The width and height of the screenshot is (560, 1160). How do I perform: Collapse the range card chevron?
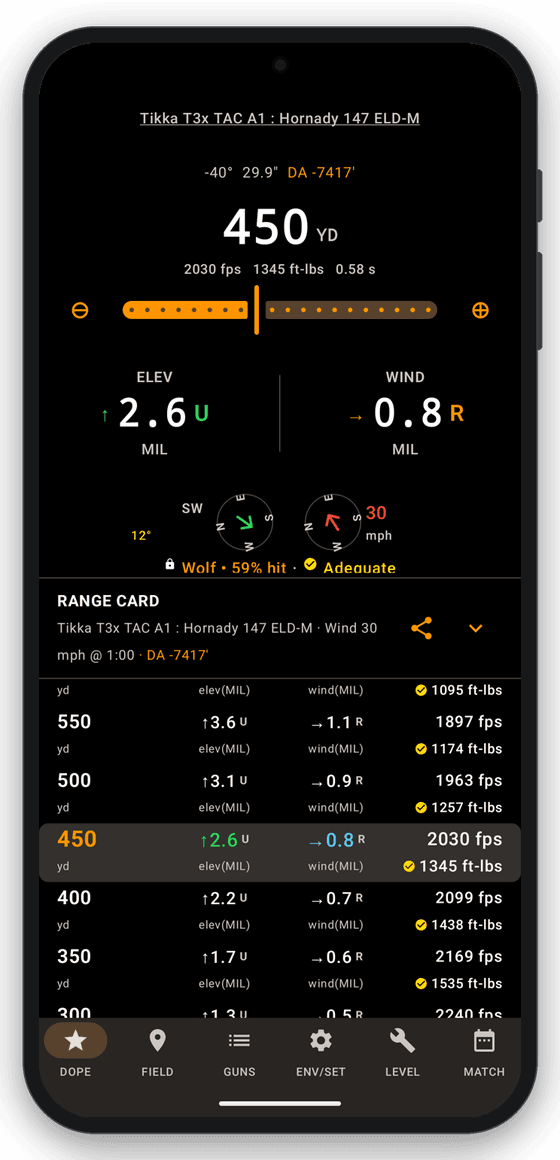(x=476, y=629)
